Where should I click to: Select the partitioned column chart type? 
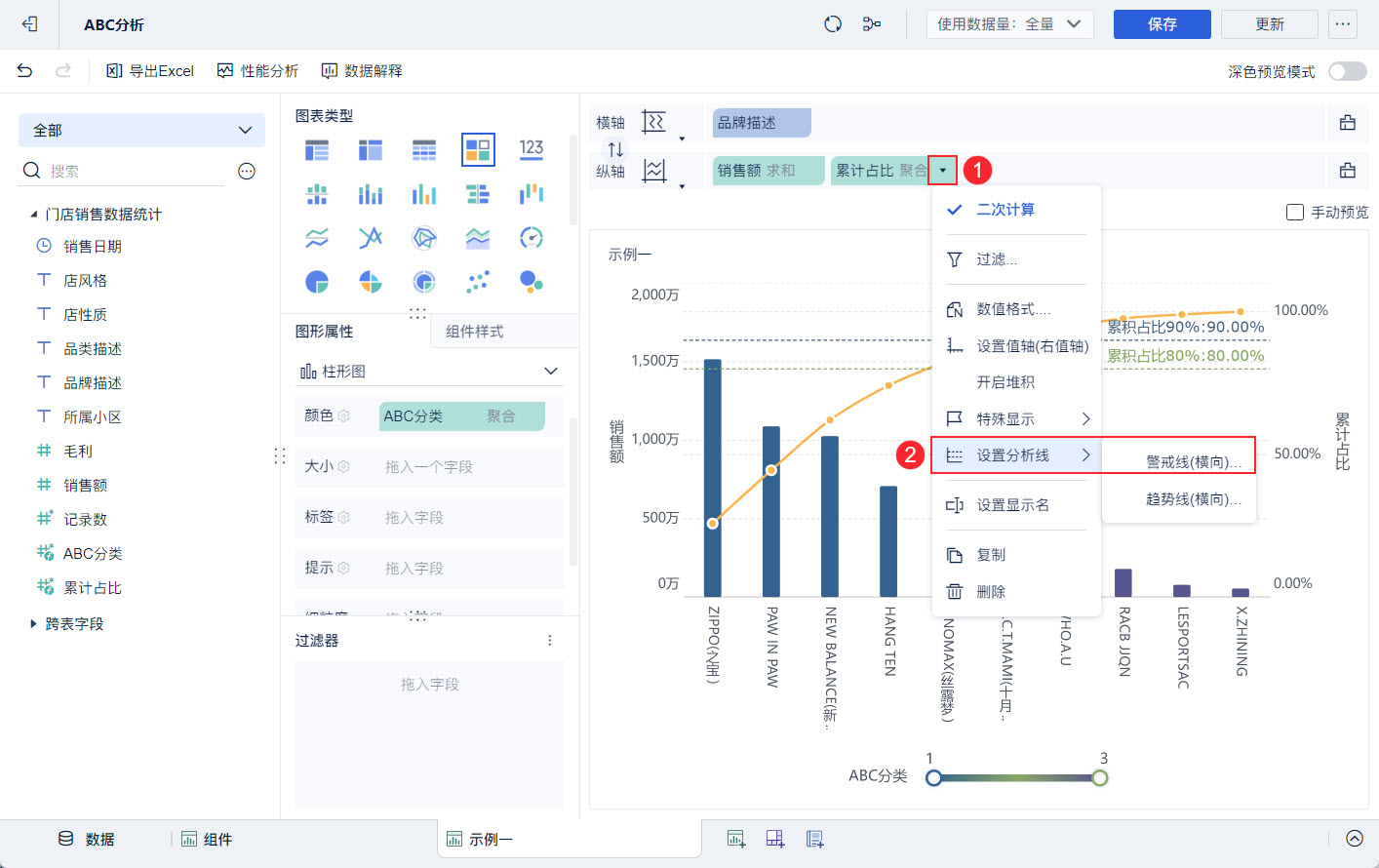(317, 194)
